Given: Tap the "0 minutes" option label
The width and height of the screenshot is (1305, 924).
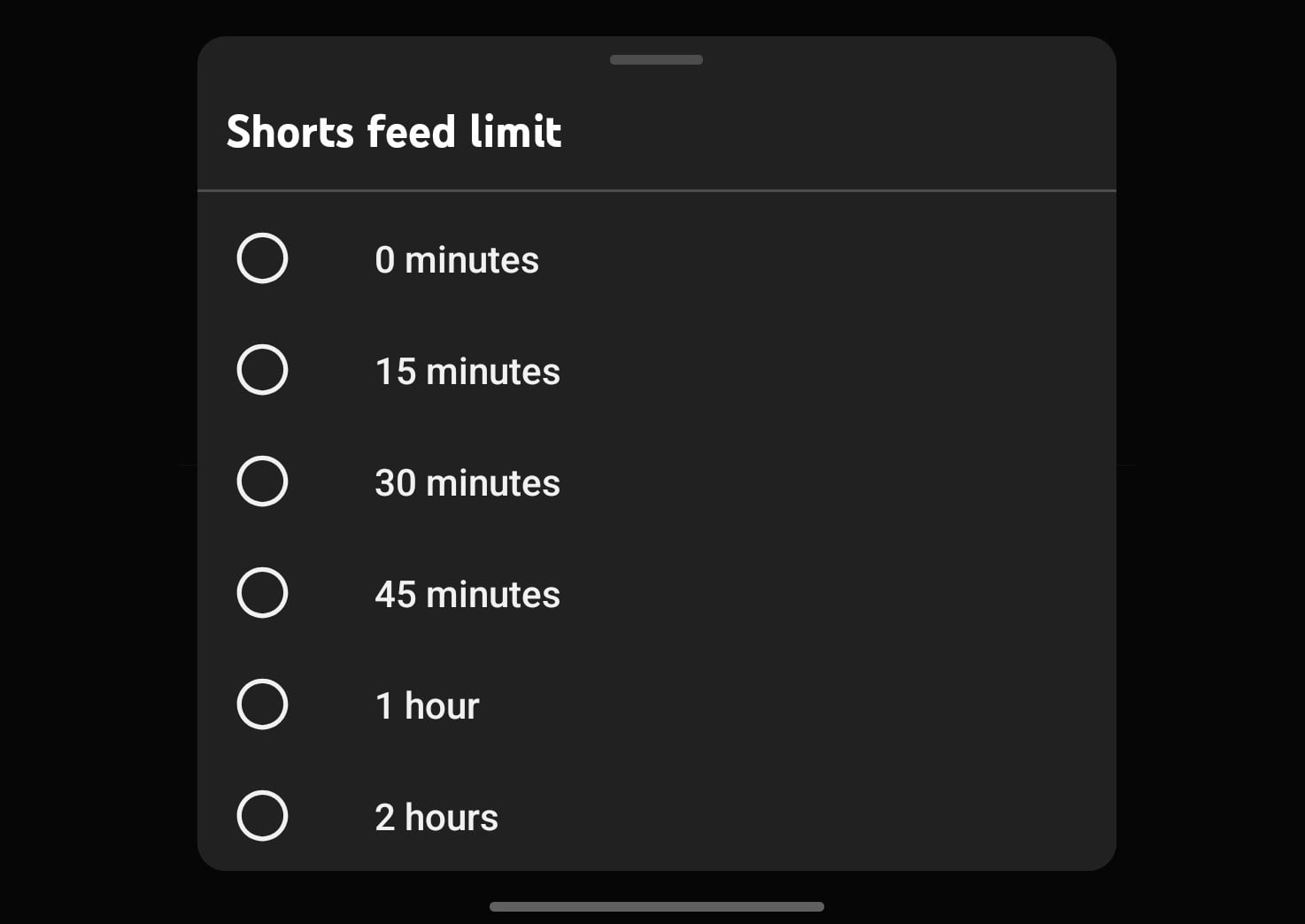Looking at the screenshot, I should [x=456, y=260].
